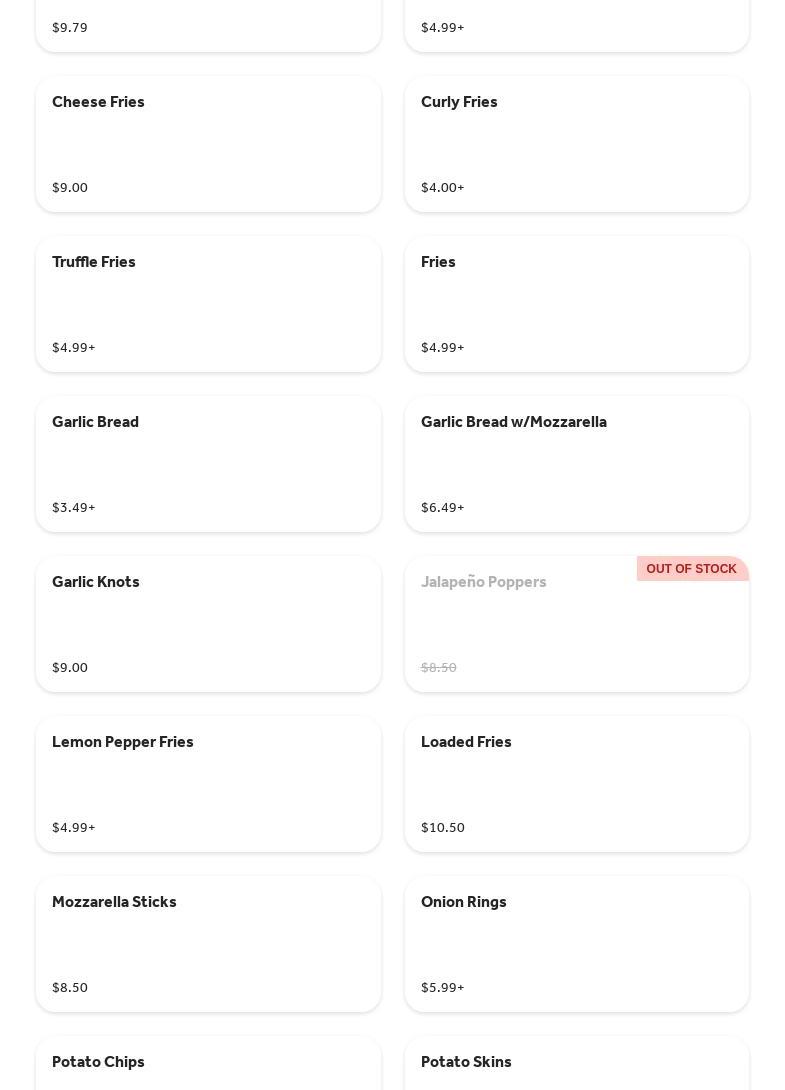The height and width of the screenshot is (1090, 785).
Task: Open the Cheese Fries menu item
Action: [x=208, y=144]
